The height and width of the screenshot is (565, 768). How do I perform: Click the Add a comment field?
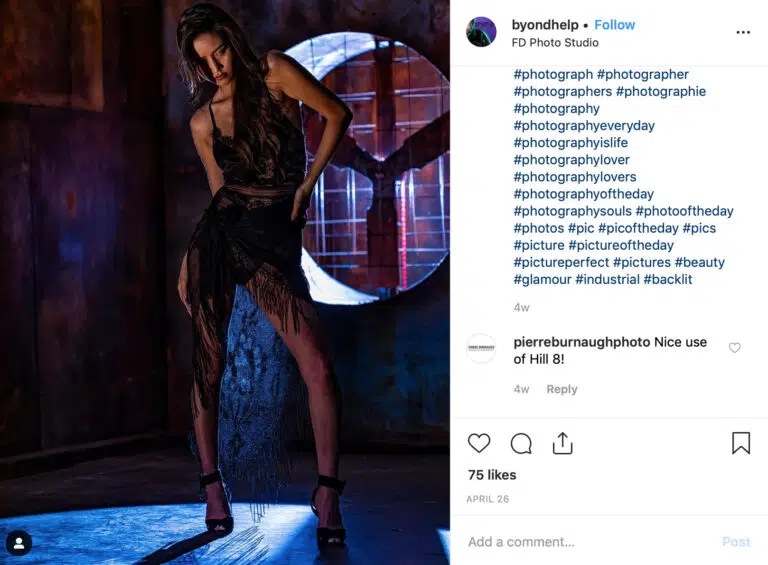(588, 541)
